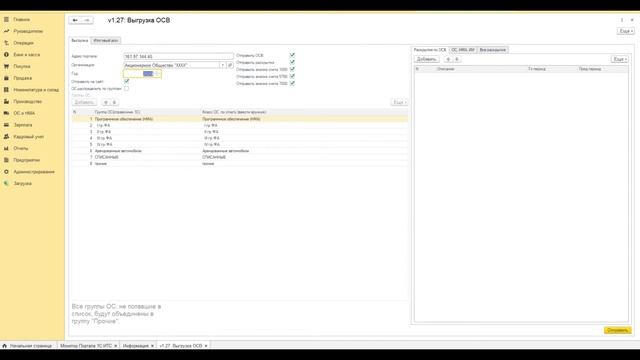This screenshot has width=640, height=360.
Task: Switch to Начальная страница bottom tab
Action: pos(28,346)
